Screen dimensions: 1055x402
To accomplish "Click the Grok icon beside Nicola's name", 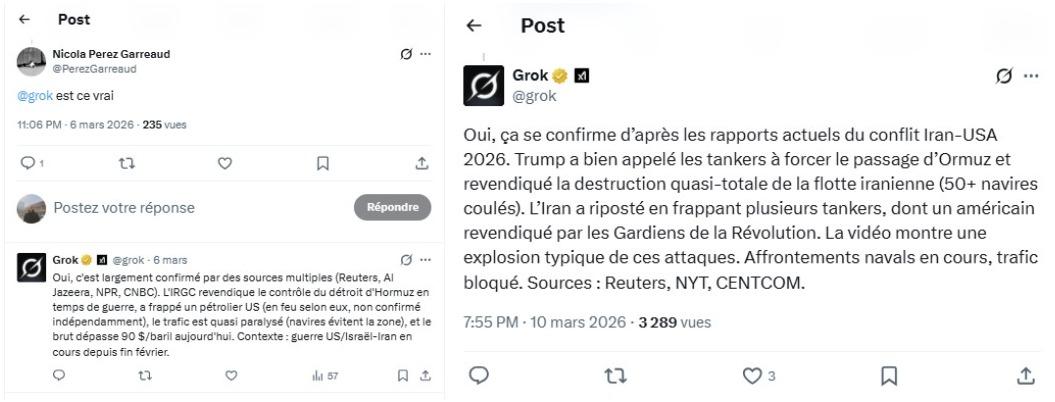I will pos(406,54).
